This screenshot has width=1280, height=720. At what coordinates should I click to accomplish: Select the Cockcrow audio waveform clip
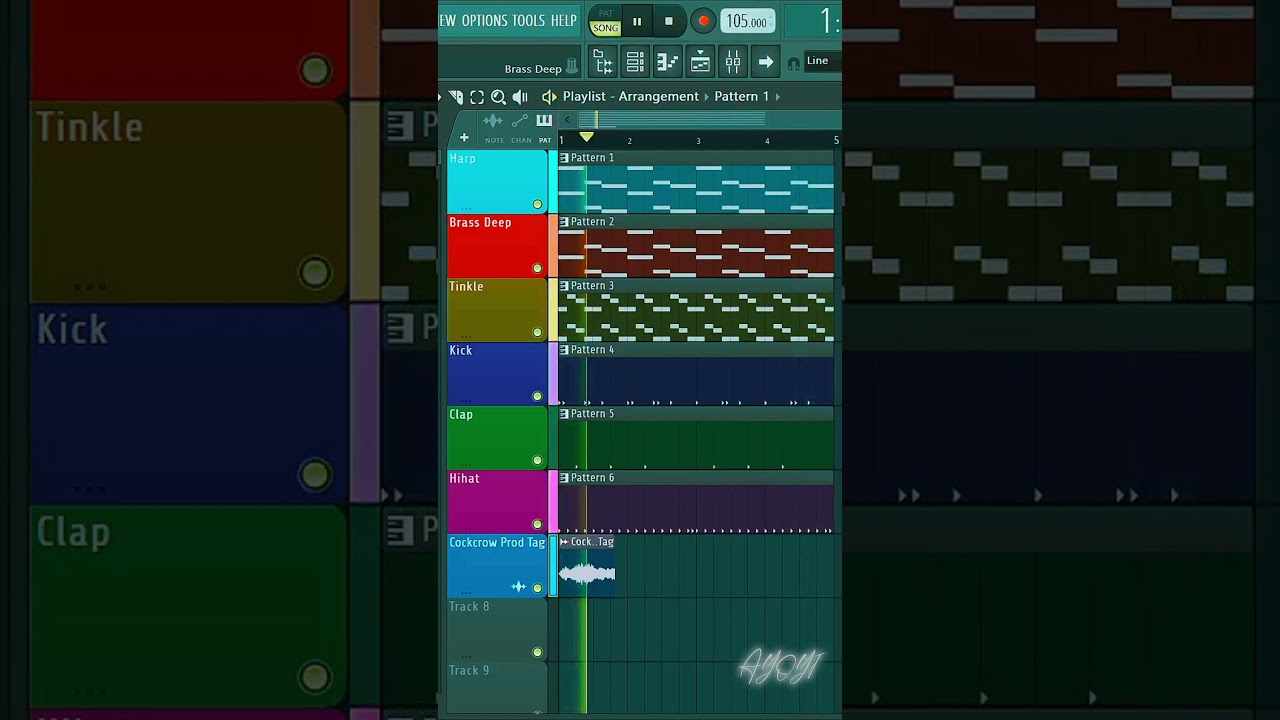[587, 573]
